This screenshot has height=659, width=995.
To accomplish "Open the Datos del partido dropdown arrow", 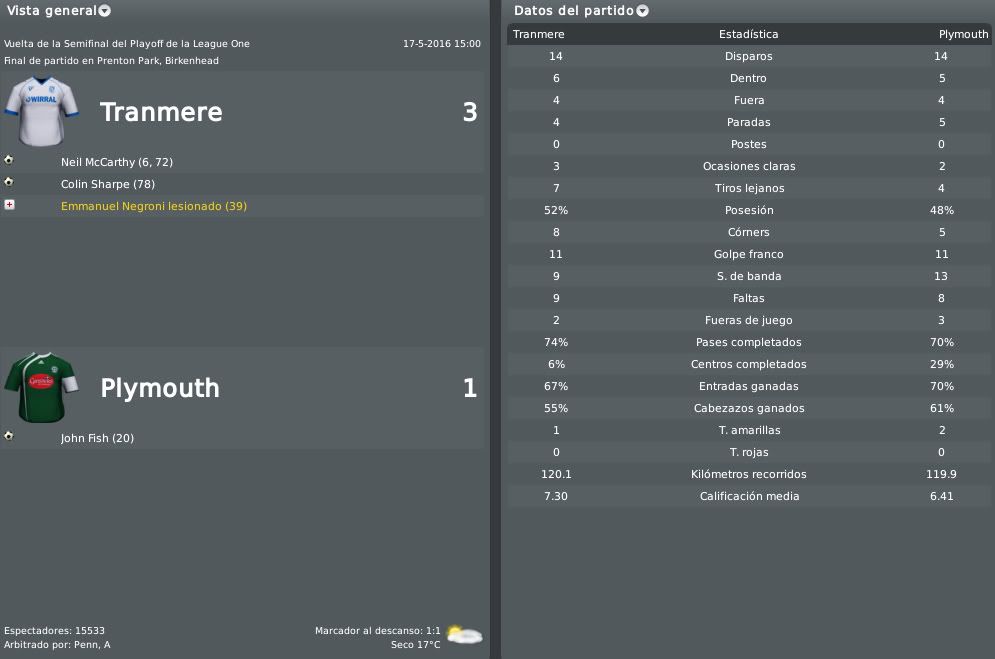I will point(643,11).
